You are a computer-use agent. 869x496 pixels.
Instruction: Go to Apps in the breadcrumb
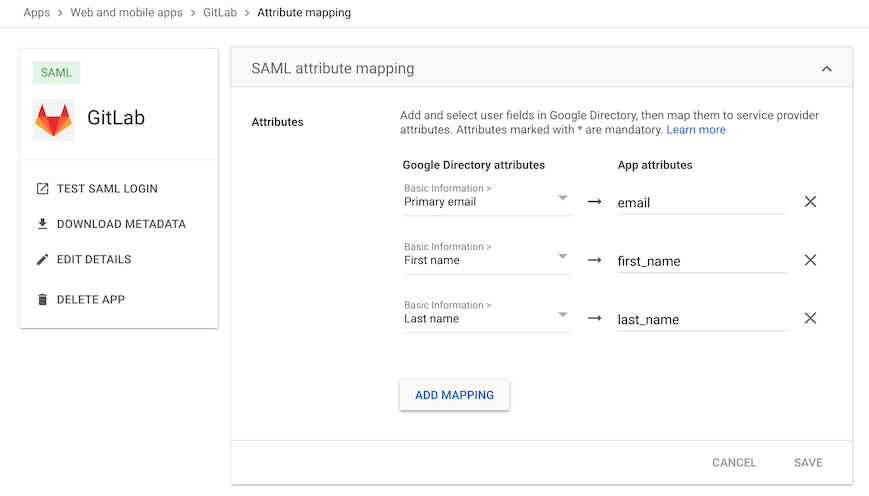[37, 13]
